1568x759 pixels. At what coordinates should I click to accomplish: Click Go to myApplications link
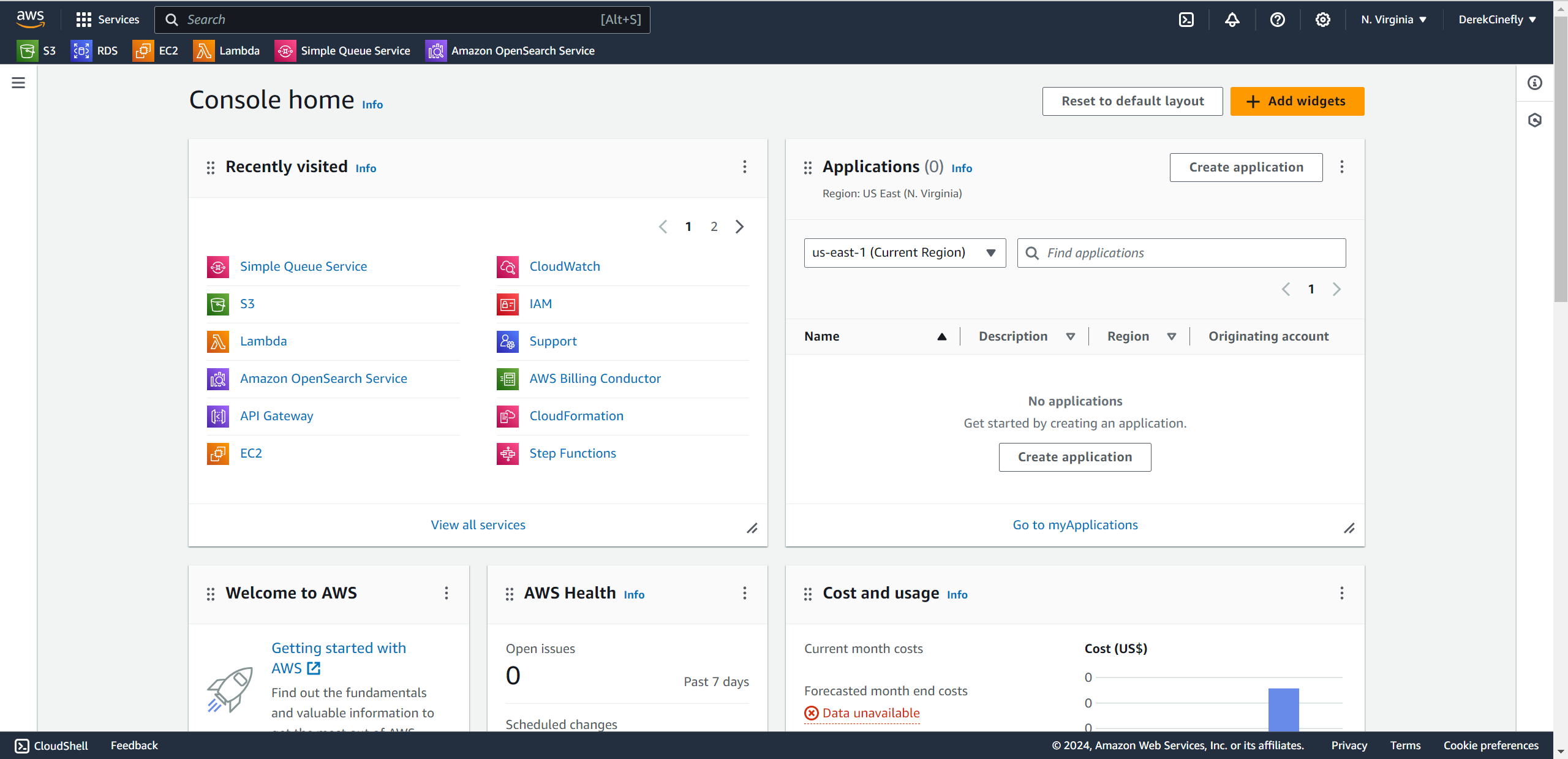pos(1075,525)
